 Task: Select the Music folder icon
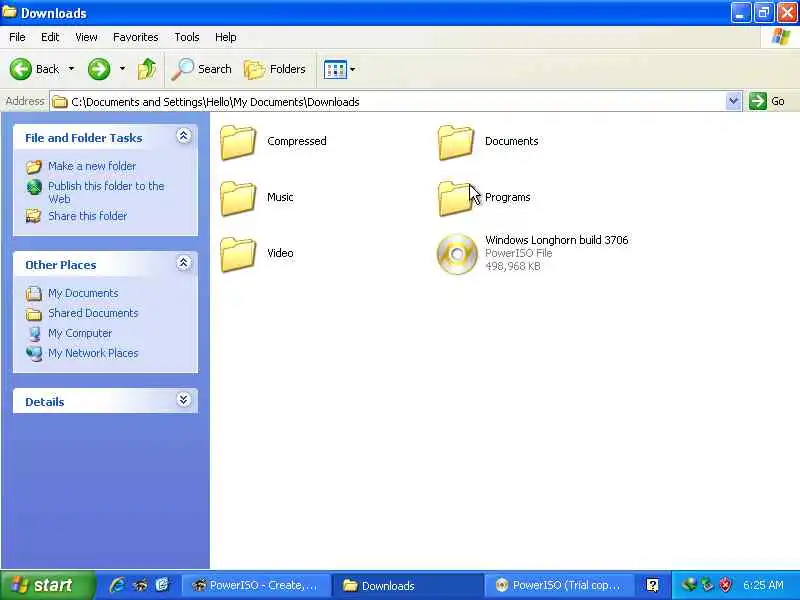tap(238, 198)
